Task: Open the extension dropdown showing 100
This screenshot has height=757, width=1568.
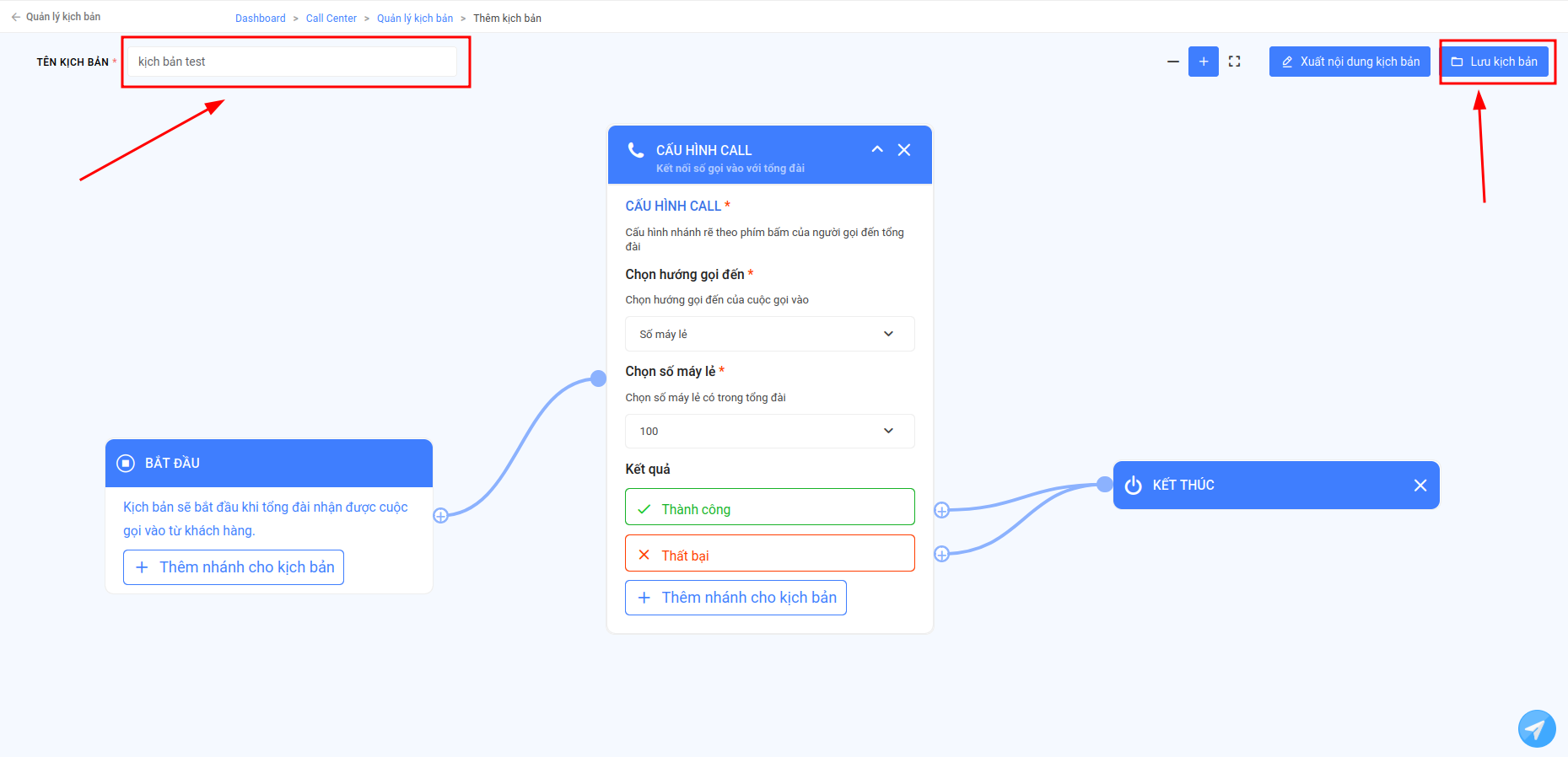Action: click(770, 431)
